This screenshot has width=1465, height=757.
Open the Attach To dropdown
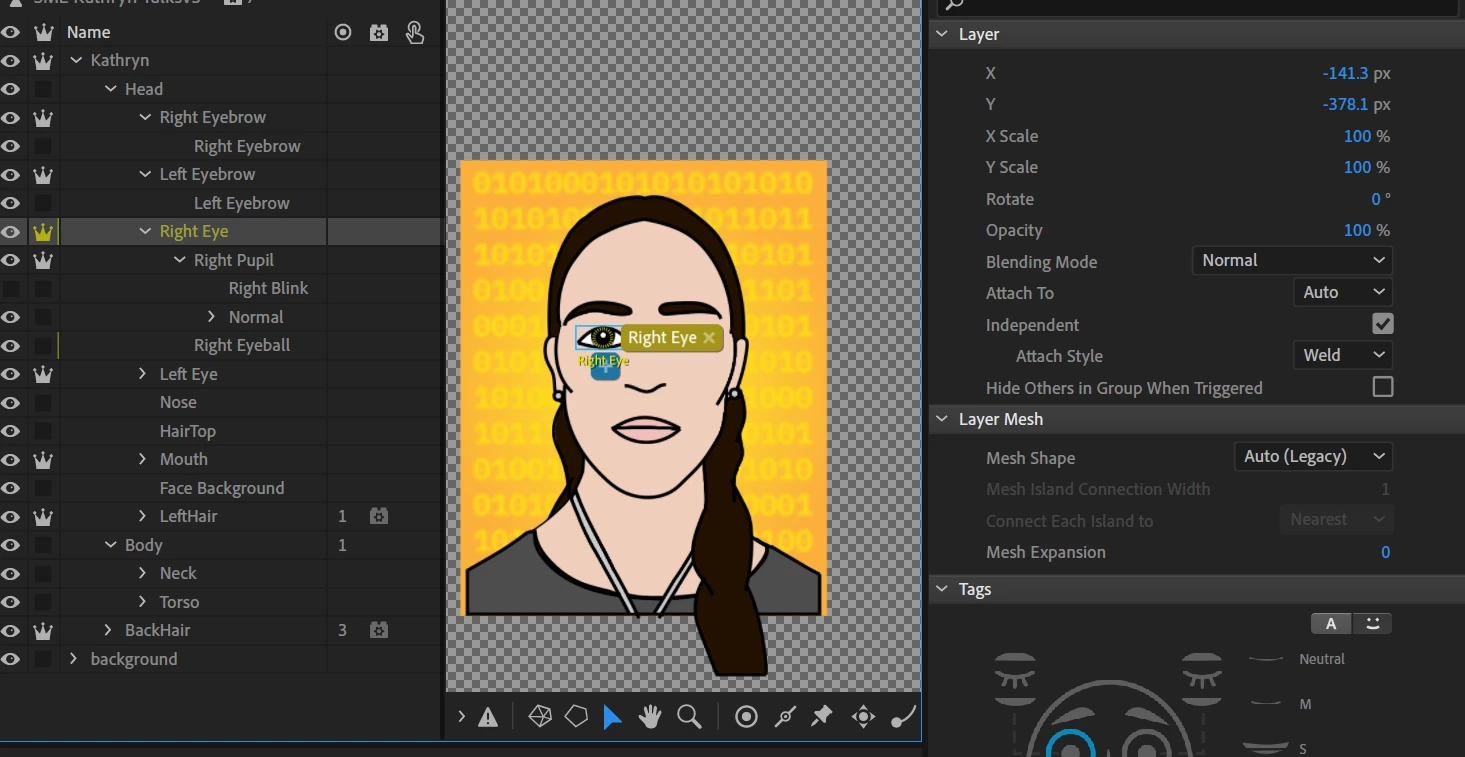1343,292
